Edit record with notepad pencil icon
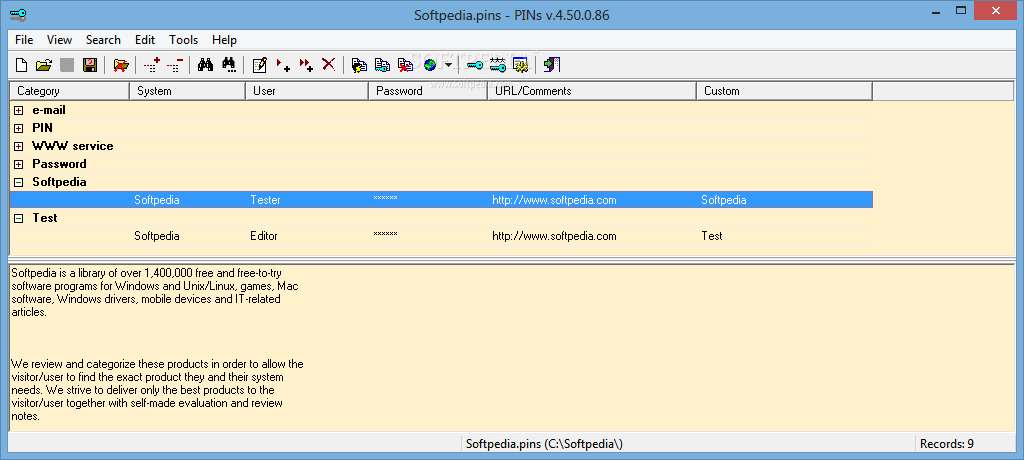This screenshot has width=1024, height=460. (x=259, y=65)
